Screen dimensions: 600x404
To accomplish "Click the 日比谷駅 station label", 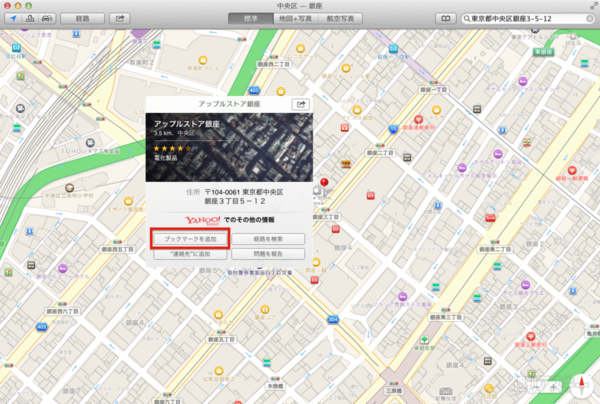I will tap(16, 56).
